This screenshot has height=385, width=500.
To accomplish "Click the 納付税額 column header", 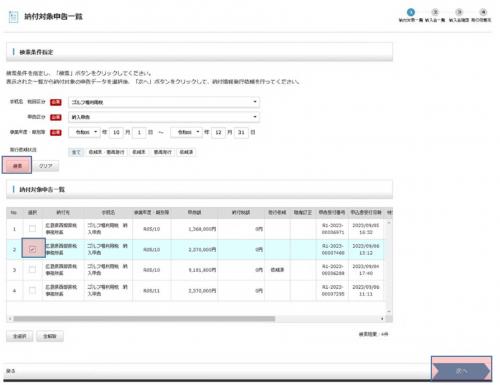I will (241, 213).
